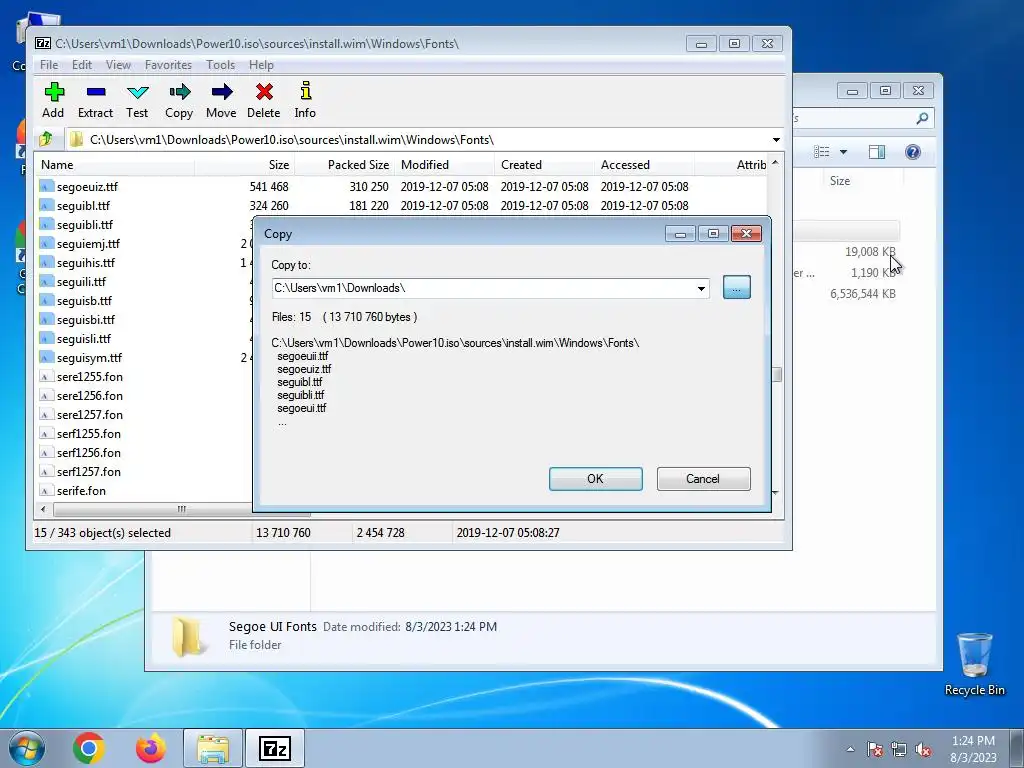Image resolution: width=1024 pixels, height=768 pixels.
Task: Click OK in the Copy dialog
Action: [x=596, y=479]
